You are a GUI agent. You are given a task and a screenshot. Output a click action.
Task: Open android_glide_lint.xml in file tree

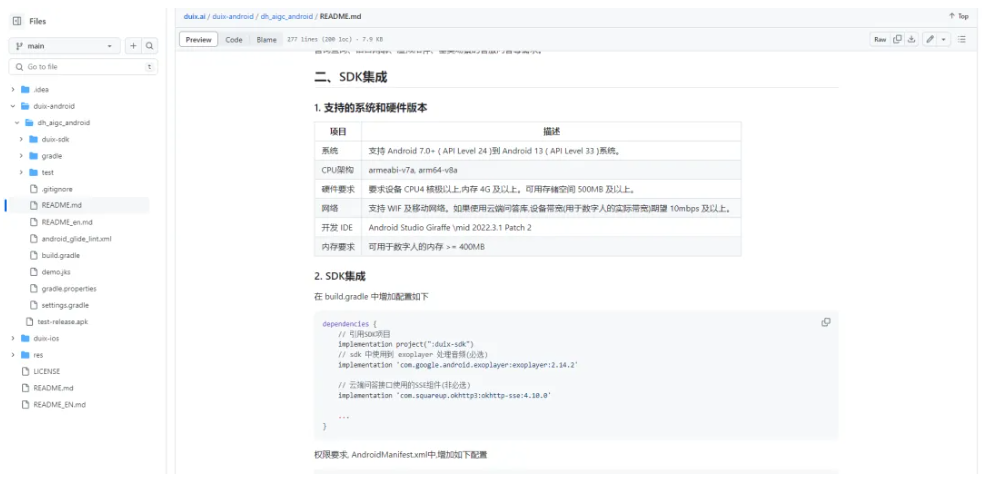pos(76,239)
